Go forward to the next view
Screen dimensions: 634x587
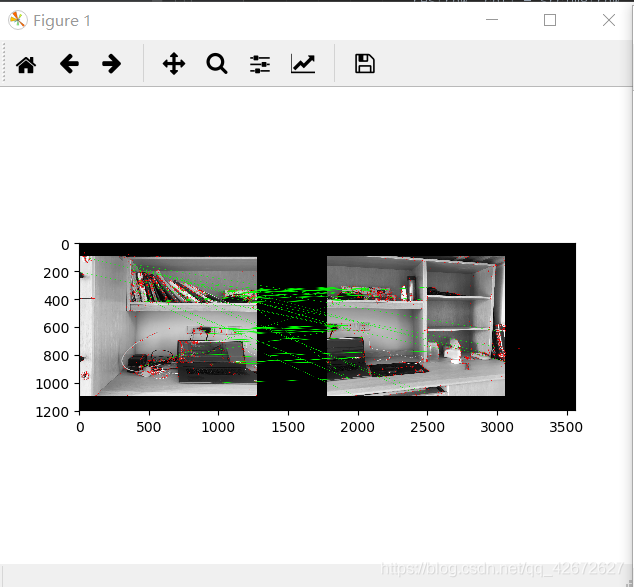click(x=112, y=64)
